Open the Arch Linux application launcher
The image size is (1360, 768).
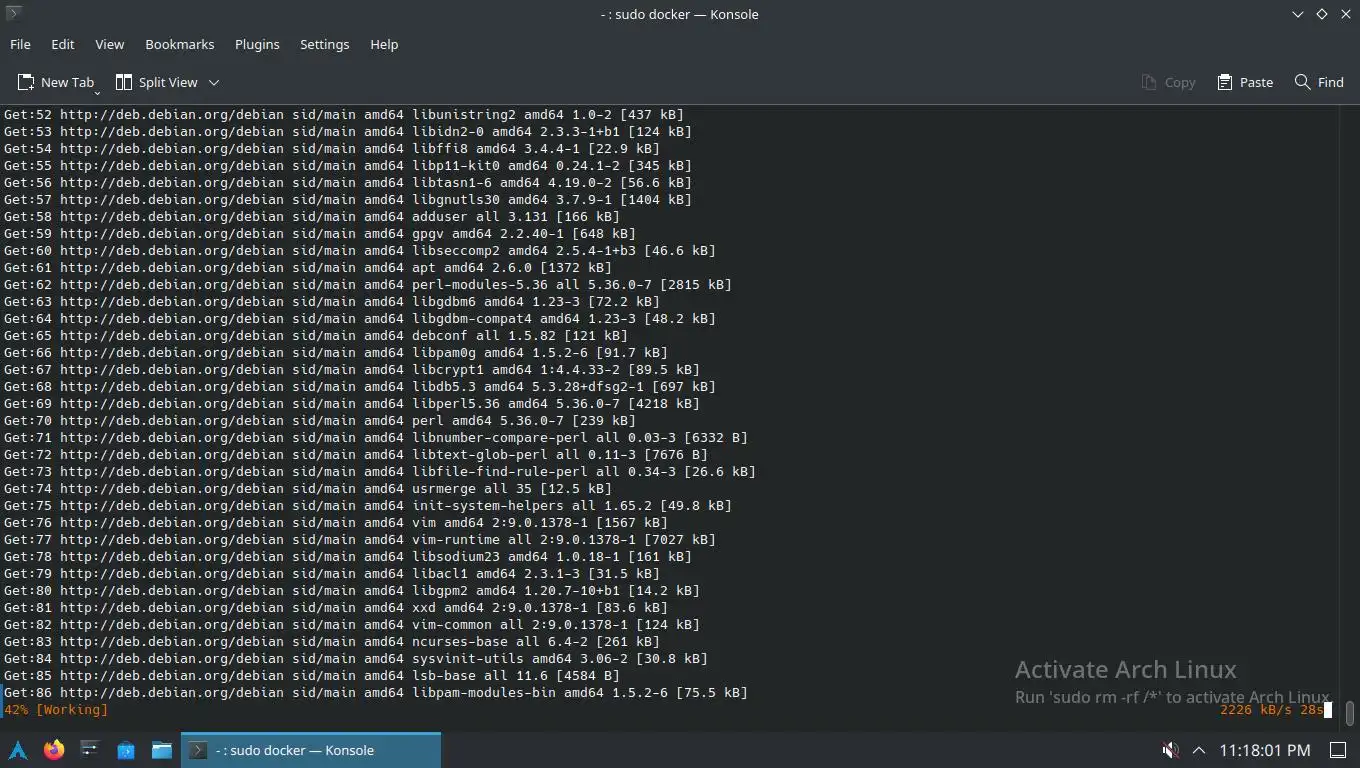18,750
